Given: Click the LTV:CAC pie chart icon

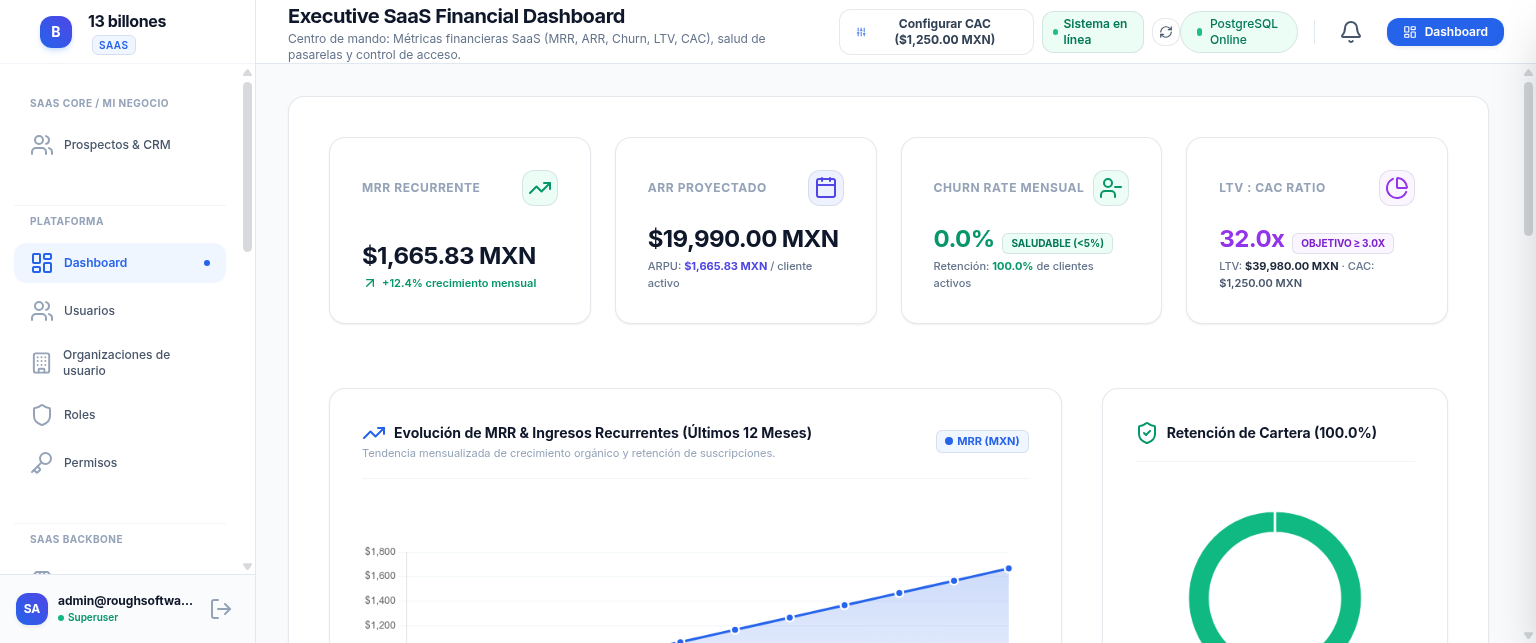Looking at the screenshot, I should (1397, 188).
